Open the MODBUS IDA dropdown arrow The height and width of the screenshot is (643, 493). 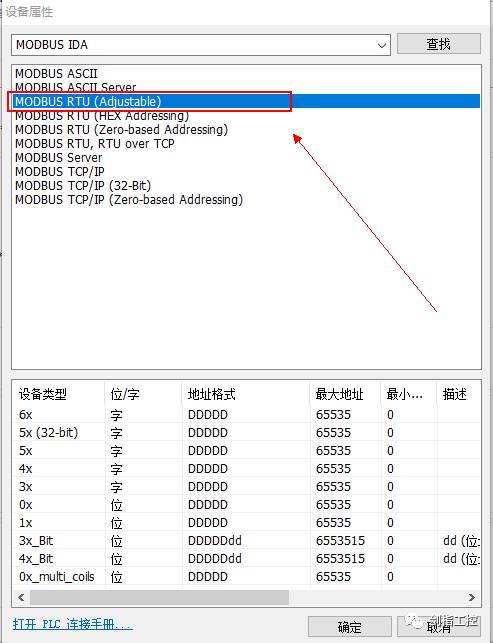point(381,45)
